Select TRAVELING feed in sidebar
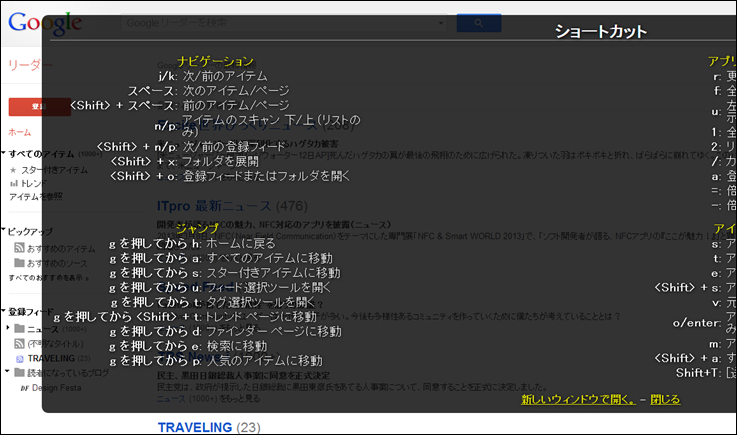737x435 pixels. (x=51, y=358)
